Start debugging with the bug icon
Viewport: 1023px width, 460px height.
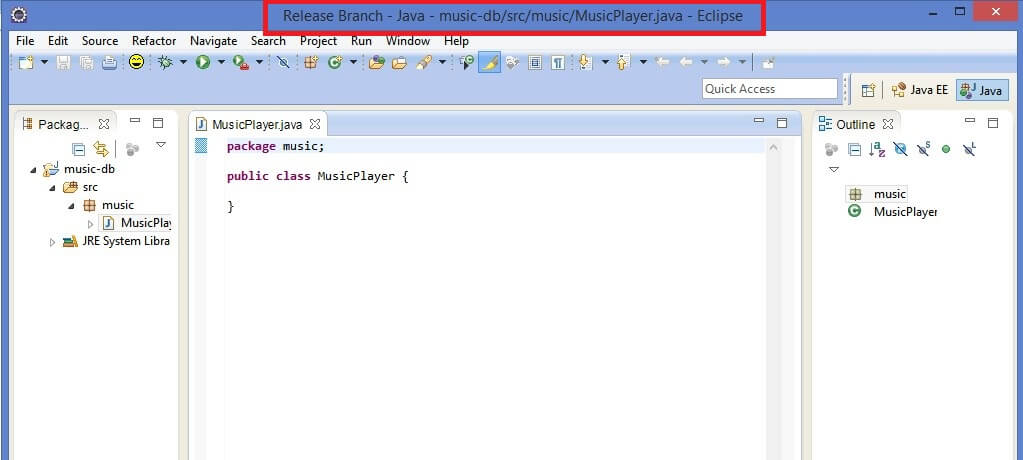(x=165, y=63)
